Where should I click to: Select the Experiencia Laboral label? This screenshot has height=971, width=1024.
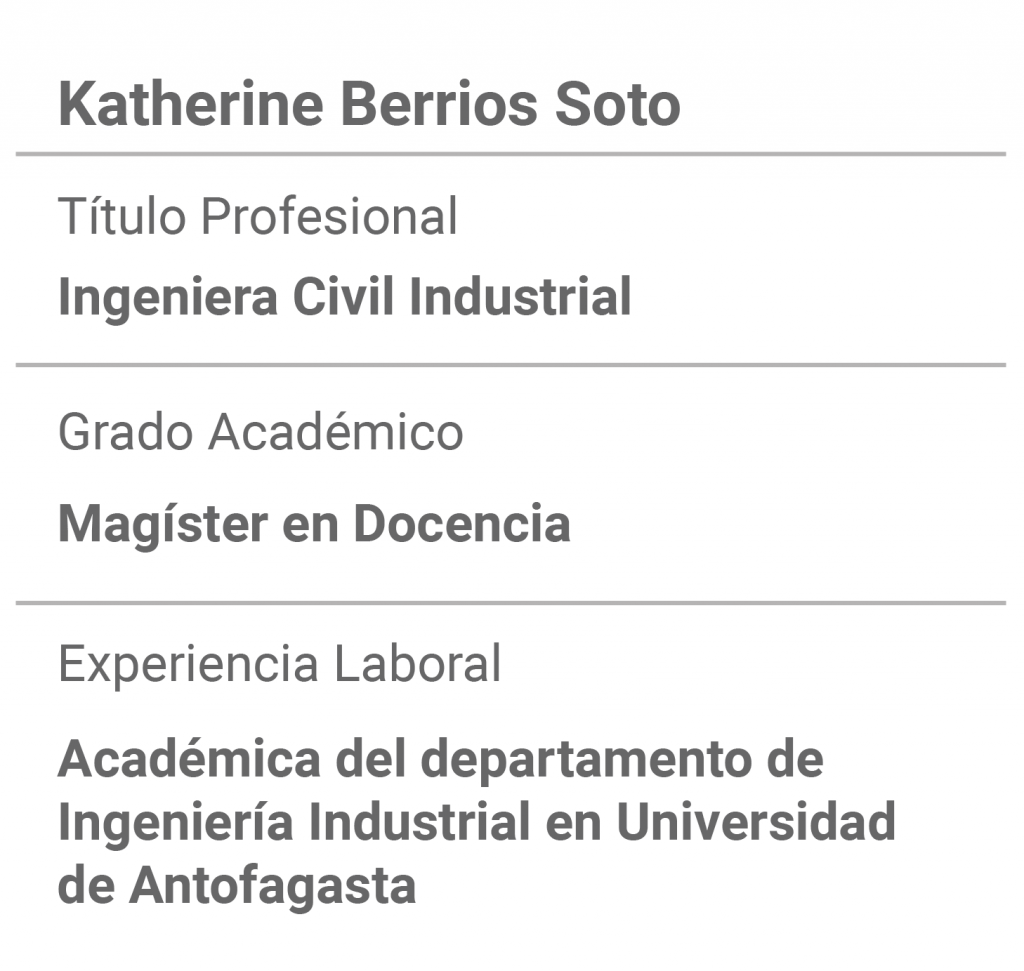pyautogui.click(x=280, y=663)
